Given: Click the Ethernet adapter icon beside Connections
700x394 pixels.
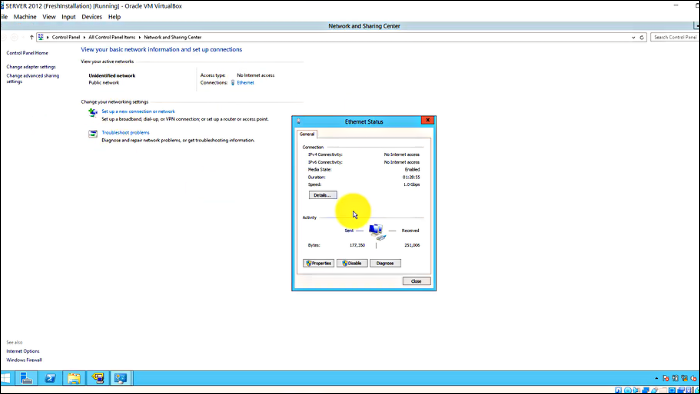Looking at the screenshot, I should tap(233, 83).
